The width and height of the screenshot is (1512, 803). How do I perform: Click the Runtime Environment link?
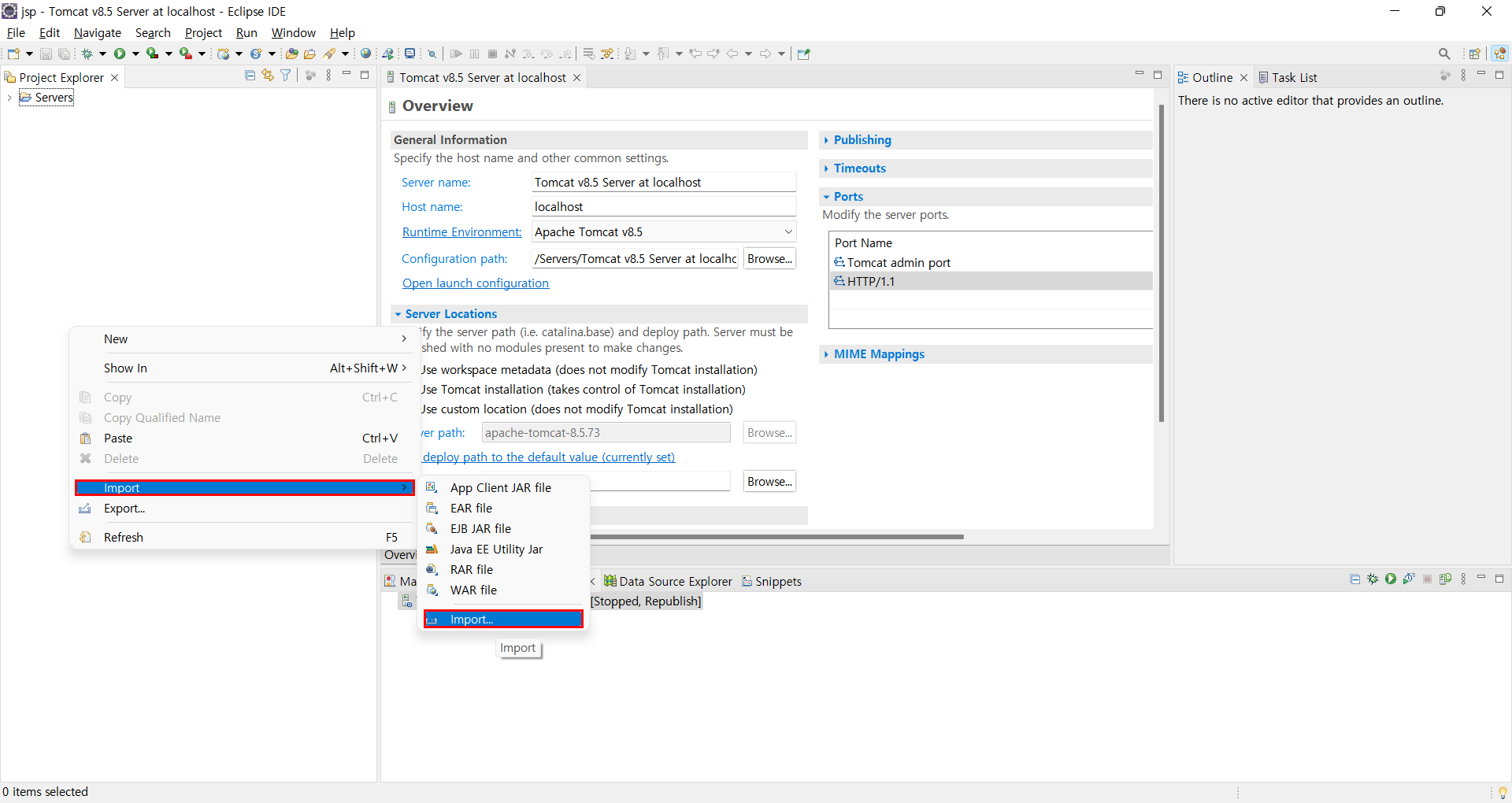461,231
